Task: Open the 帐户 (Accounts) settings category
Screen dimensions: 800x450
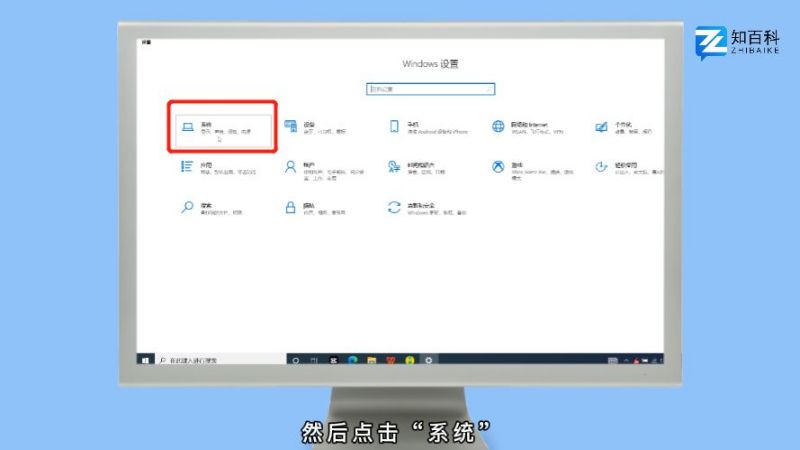Action: click(x=324, y=170)
